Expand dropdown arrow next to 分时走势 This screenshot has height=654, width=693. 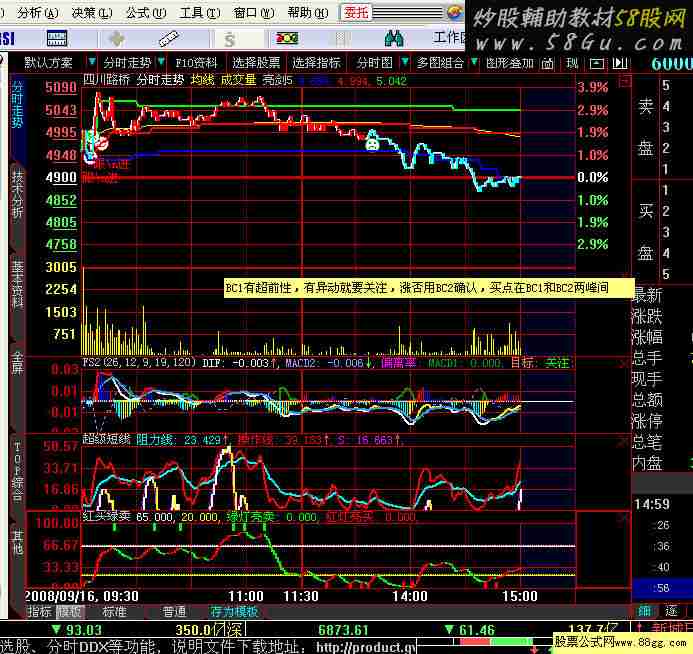click(161, 62)
